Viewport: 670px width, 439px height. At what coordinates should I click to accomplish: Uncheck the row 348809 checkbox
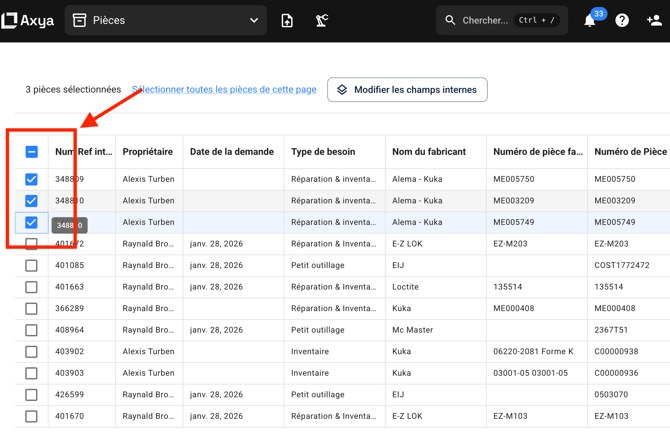[32, 179]
